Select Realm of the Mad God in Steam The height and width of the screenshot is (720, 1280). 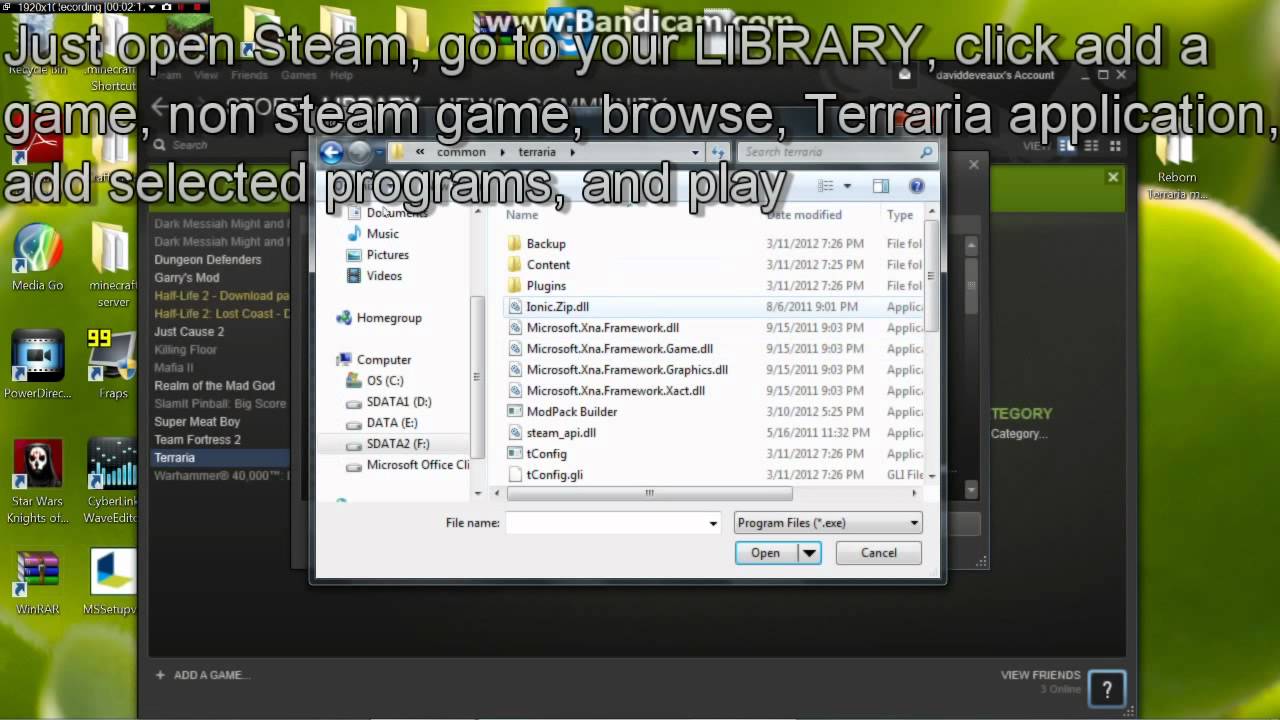(214, 386)
